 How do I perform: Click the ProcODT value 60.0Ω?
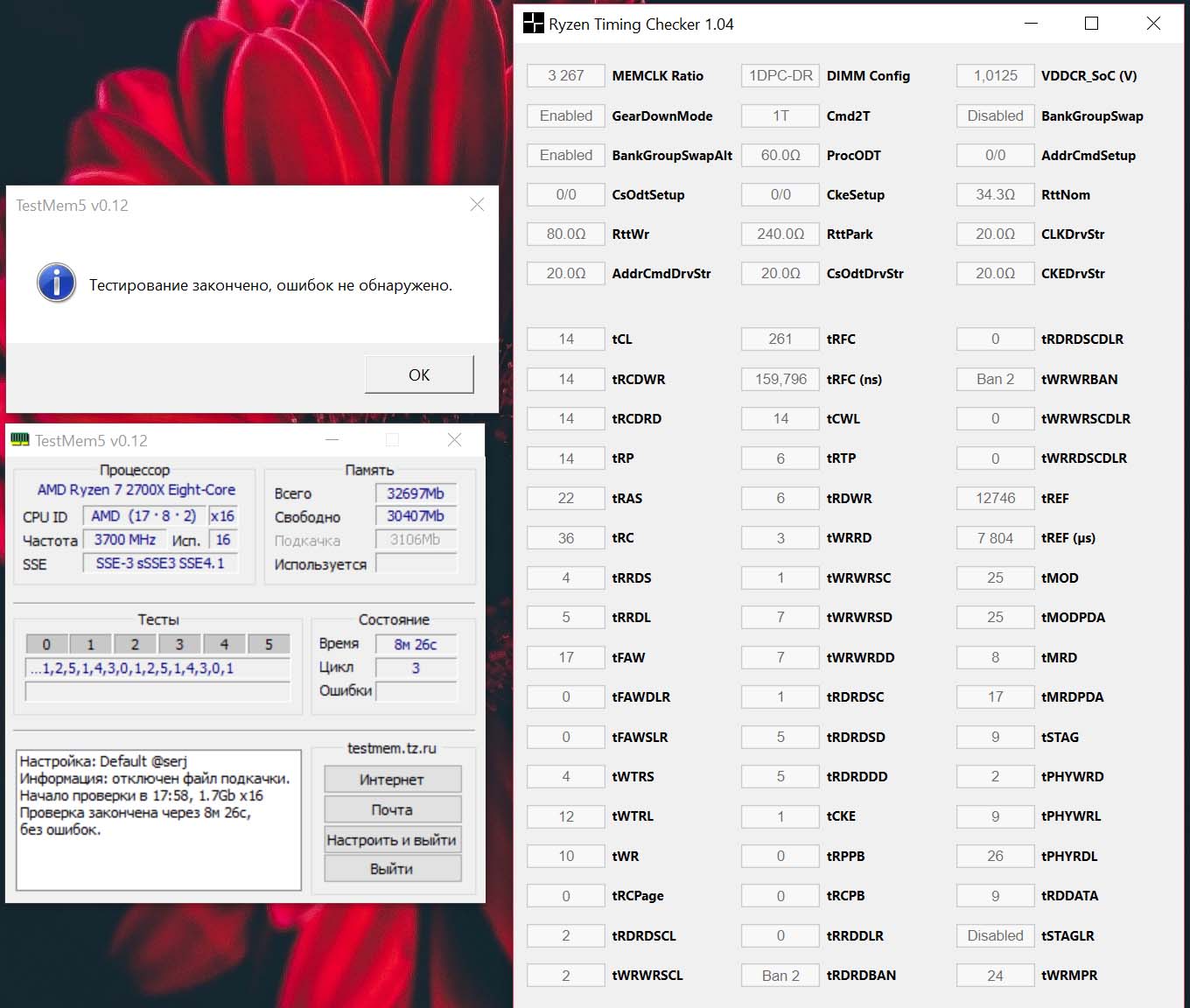click(780, 155)
